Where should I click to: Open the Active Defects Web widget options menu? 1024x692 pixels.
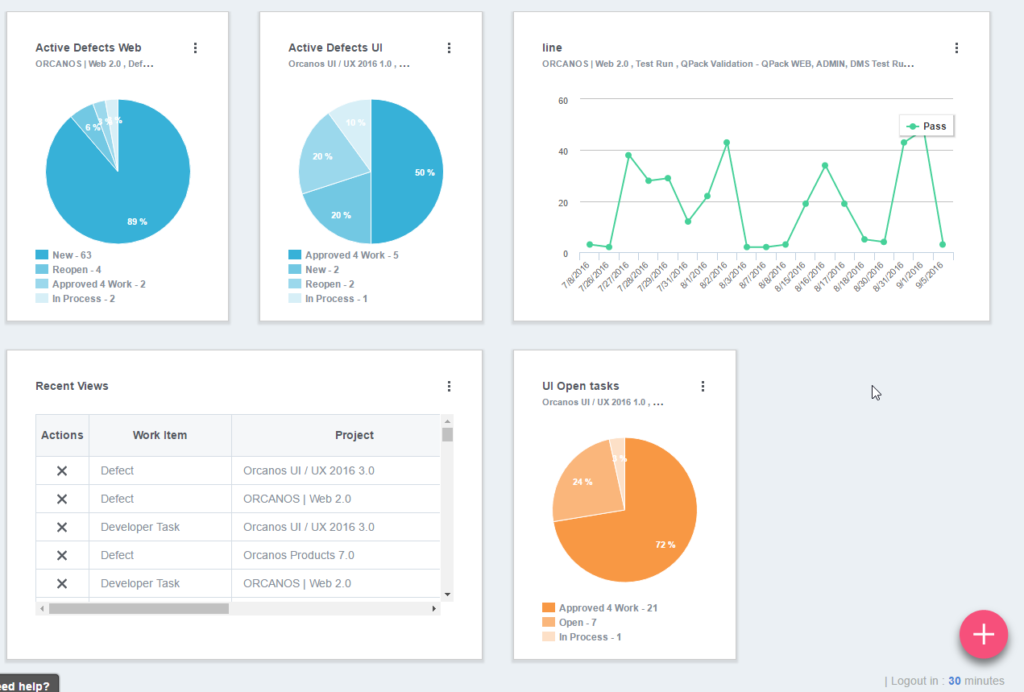click(195, 47)
